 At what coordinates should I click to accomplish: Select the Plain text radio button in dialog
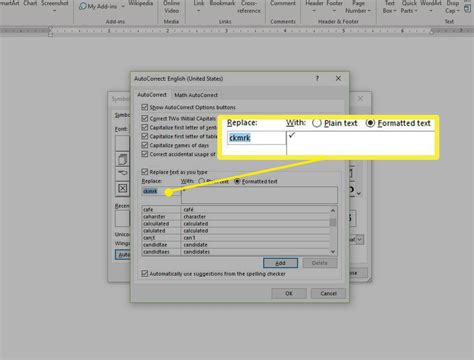pos(201,181)
